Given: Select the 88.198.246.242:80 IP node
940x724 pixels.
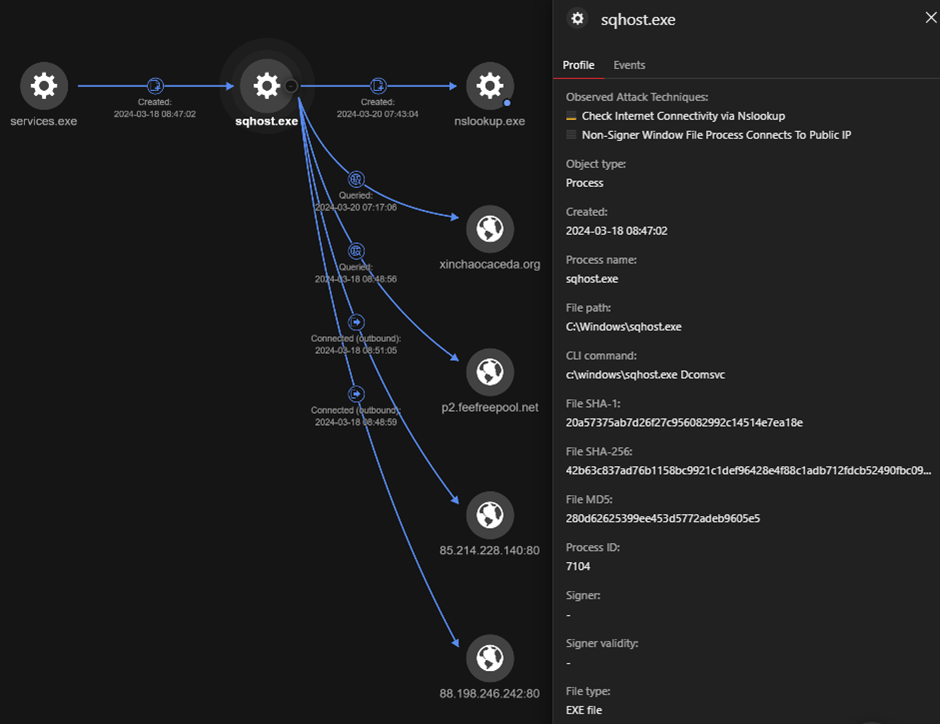Looking at the screenshot, I should click(x=489, y=657).
